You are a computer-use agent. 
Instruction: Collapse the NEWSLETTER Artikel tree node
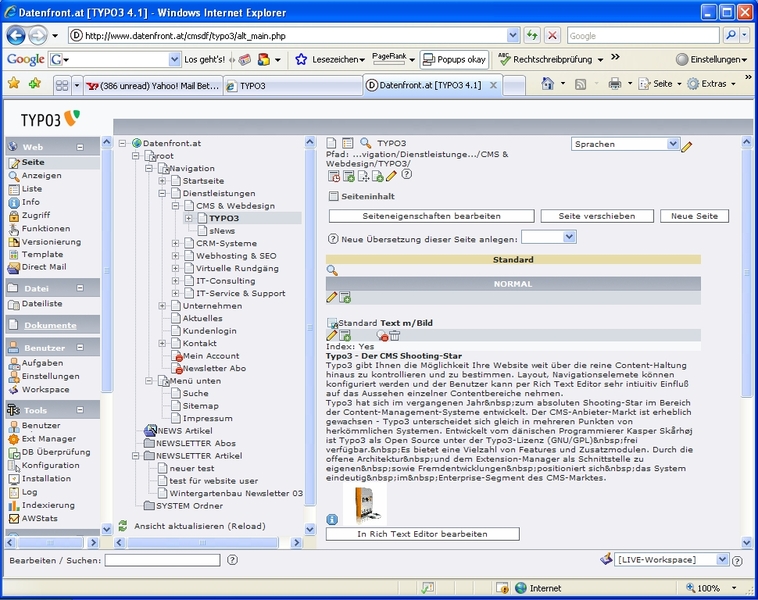(x=136, y=456)
